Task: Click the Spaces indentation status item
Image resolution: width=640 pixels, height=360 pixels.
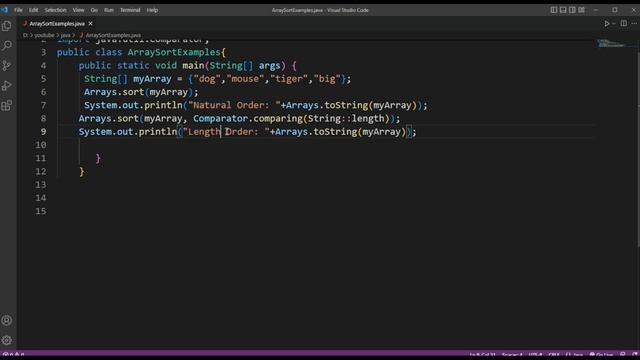Action: 512,355
